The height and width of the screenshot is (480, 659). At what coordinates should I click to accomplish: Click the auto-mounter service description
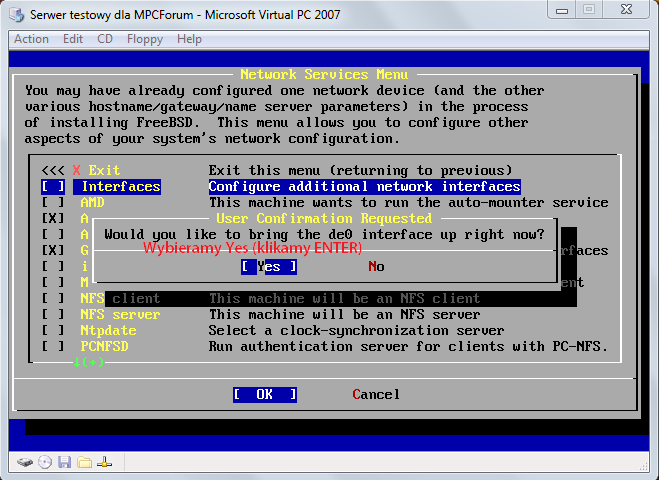(409, 202)
